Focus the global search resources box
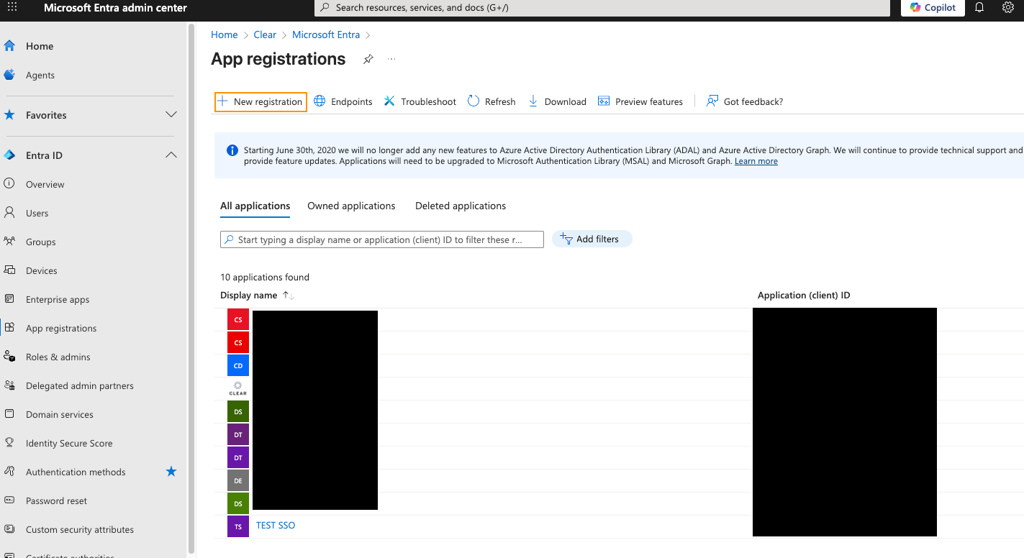The height and width of the screenshot is (558, 1024). pyautogui.click(x=602, y=7)
